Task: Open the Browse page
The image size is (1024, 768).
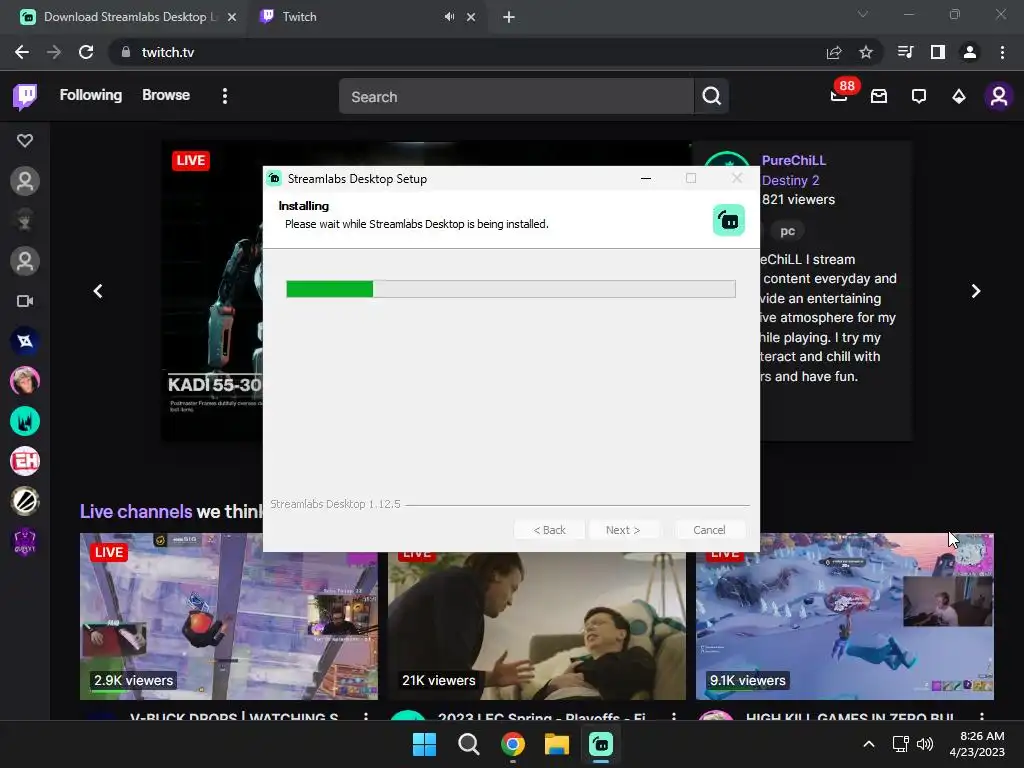Action: tap(166, 95)
